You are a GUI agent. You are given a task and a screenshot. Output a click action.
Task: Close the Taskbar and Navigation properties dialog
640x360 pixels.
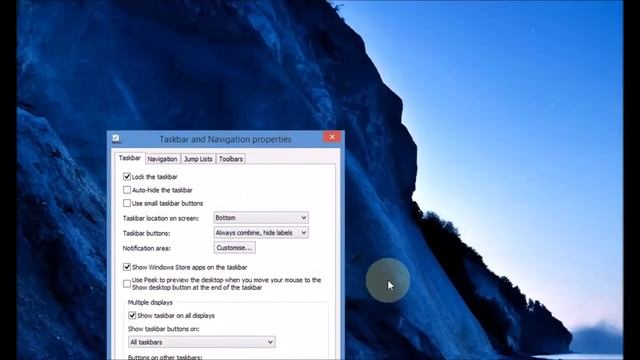[x=332, y=137]
